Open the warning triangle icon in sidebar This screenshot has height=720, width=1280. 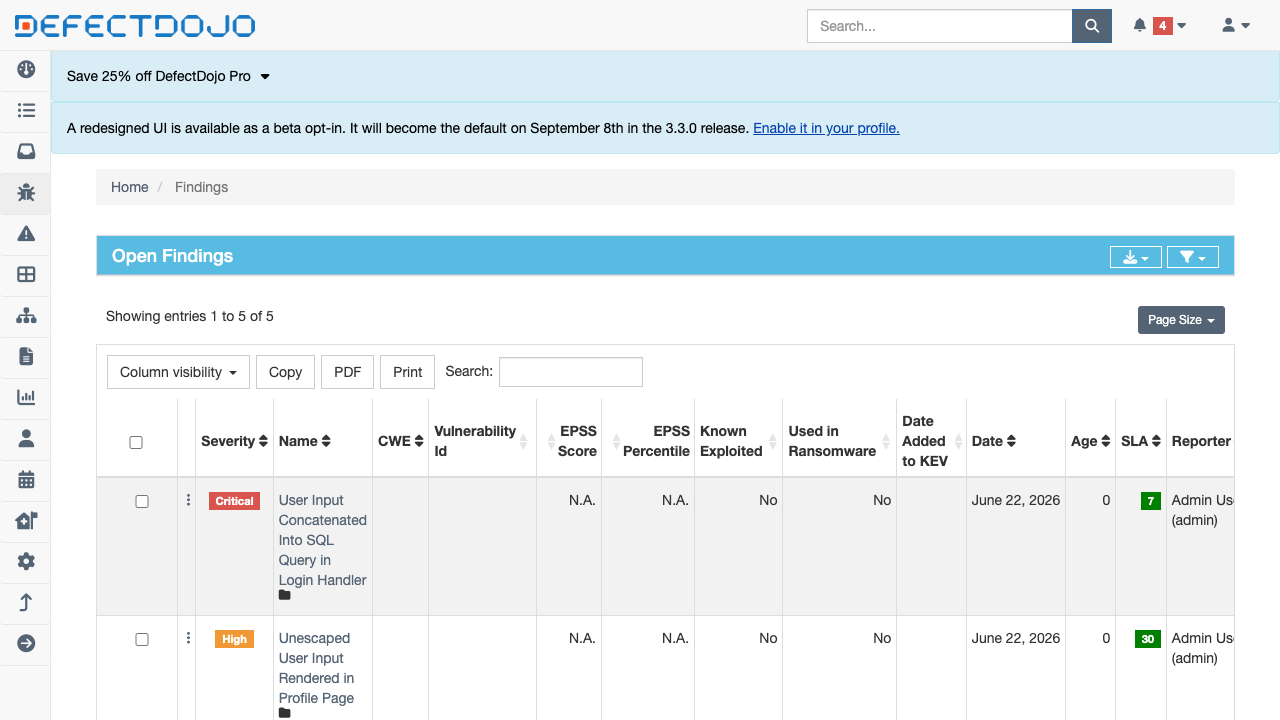click(26, 233)
